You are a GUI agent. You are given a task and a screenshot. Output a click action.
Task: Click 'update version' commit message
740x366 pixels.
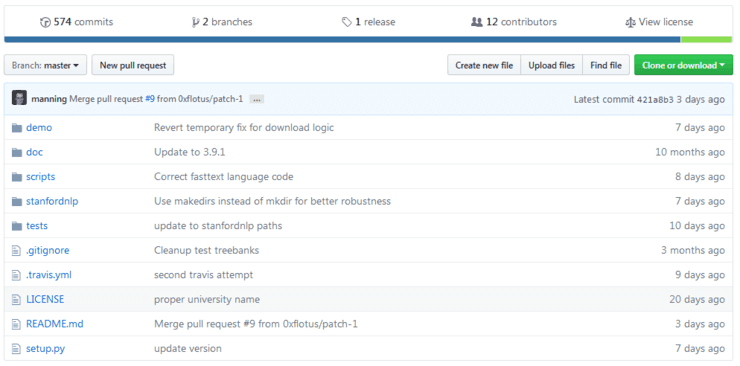pos(188,349)
